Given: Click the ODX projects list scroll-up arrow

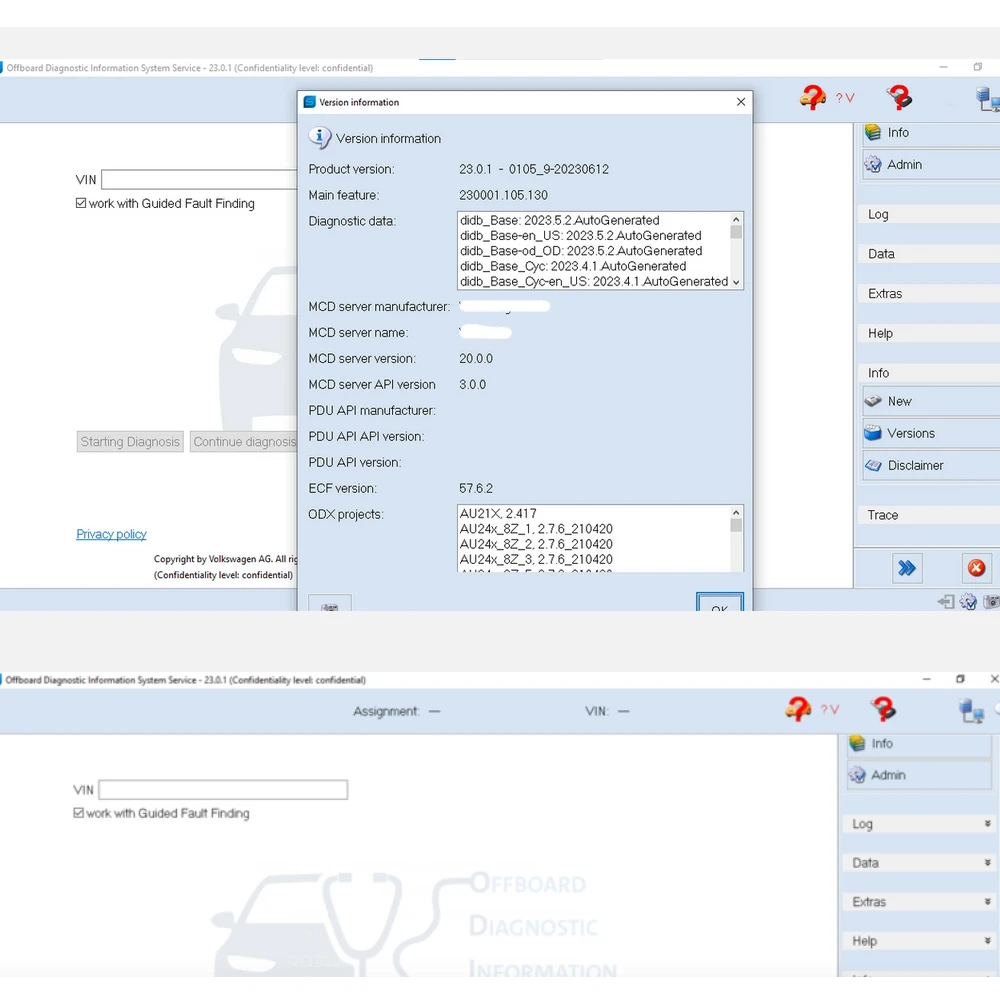Looking at the screenshot, I should (x=736, y=513).
